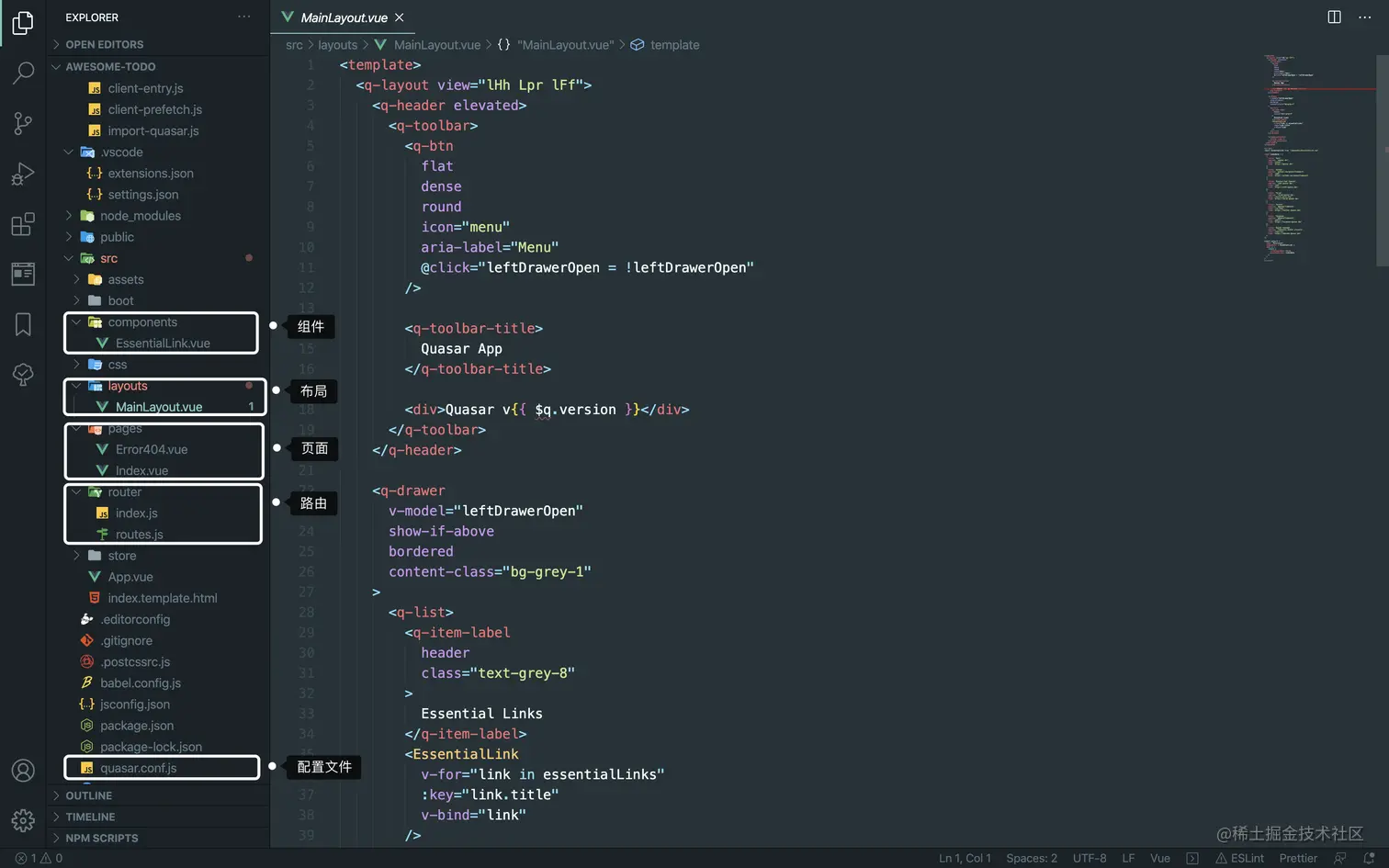Open settings.json file
The width and height of the screenshot is (1389, 868).
[158, 195]
